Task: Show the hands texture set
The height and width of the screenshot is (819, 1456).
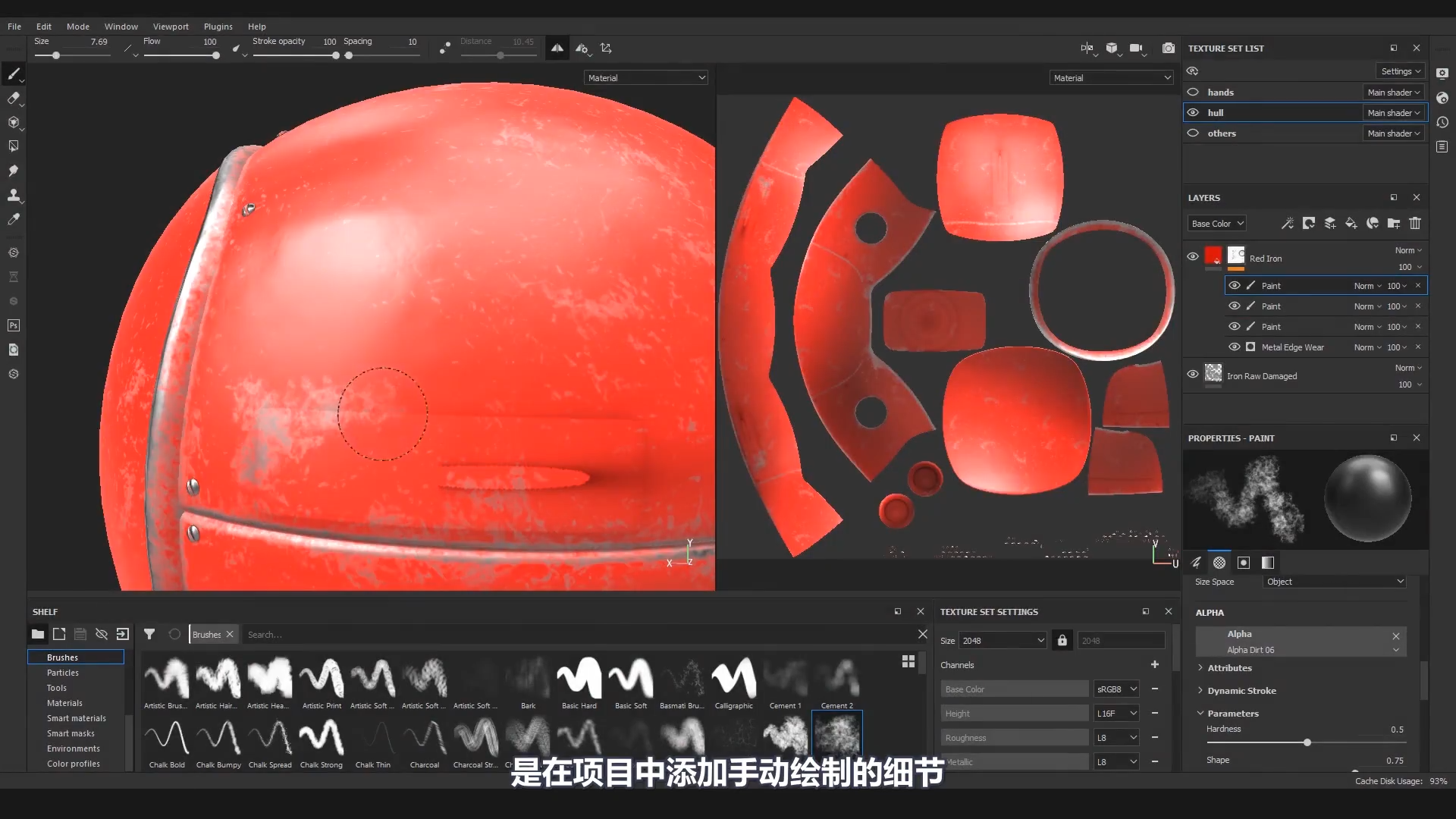Action: point(1193,92)
